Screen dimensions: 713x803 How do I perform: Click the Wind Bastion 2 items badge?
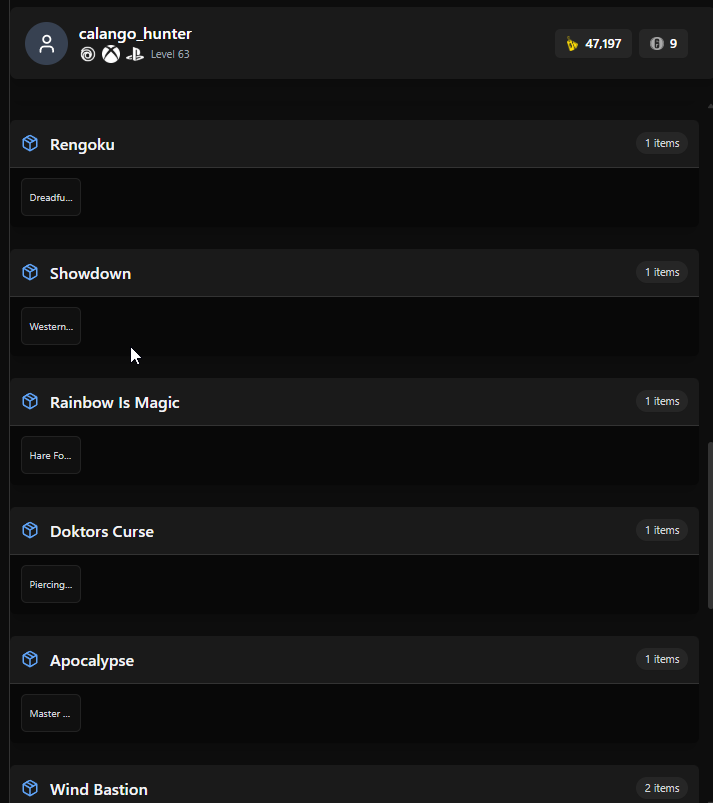click(x=662, y=788)
